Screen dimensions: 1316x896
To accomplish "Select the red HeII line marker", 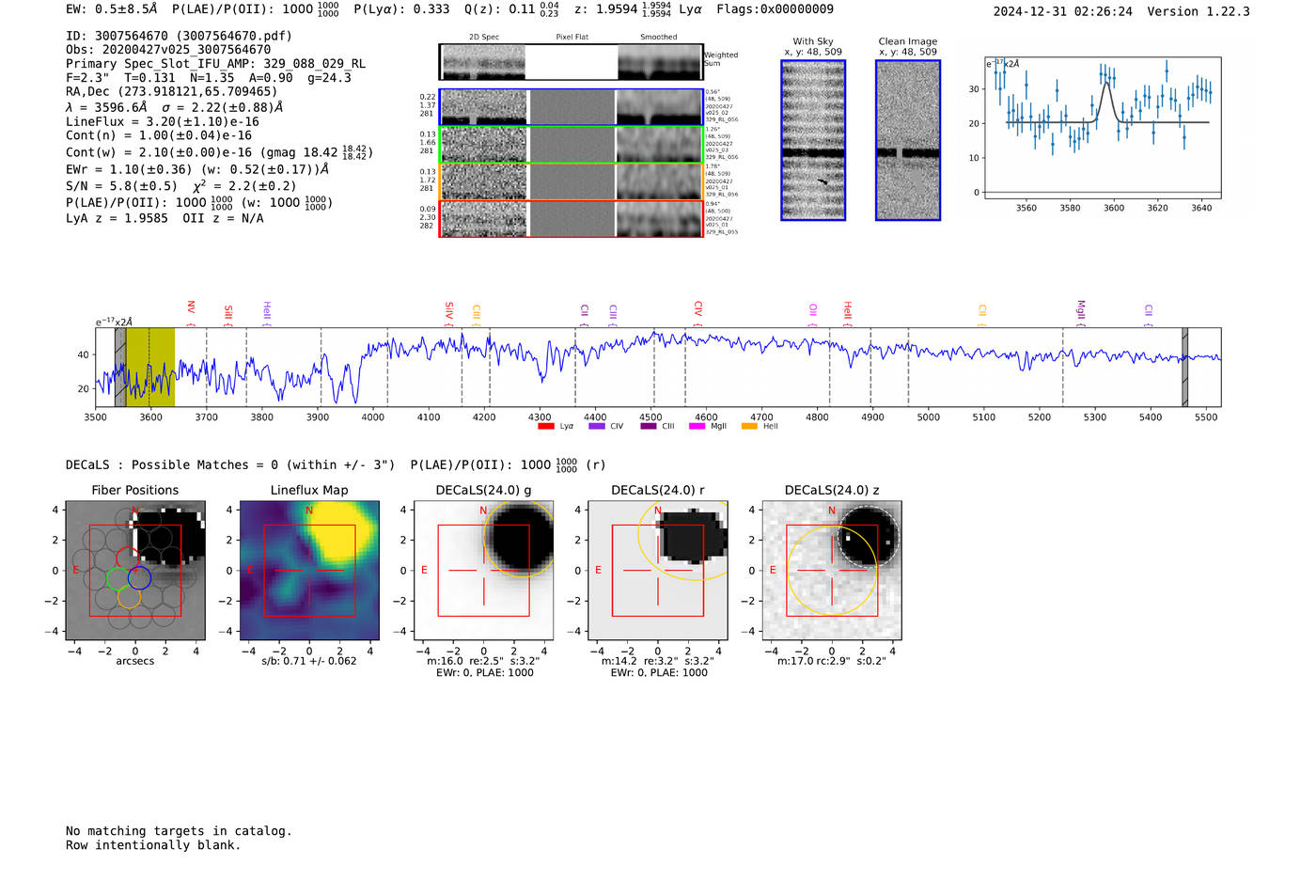I will 847,314.
